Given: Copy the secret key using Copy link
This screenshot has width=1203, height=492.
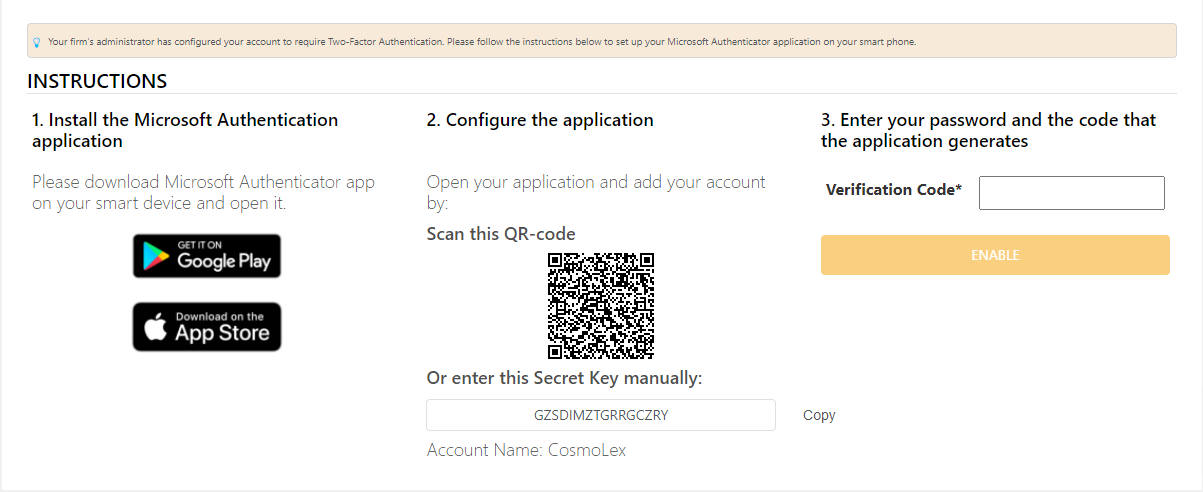Looking at the screenshot, I should click(x=819, y=415).
